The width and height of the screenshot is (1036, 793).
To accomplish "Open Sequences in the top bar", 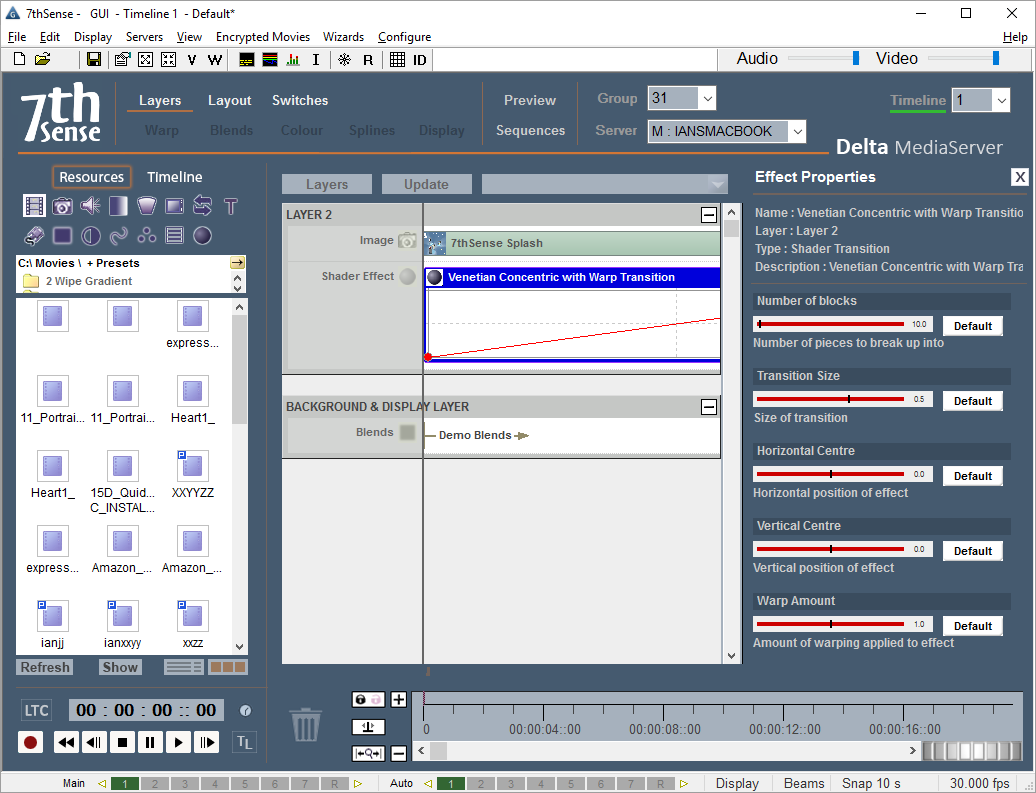I will 531,131.
